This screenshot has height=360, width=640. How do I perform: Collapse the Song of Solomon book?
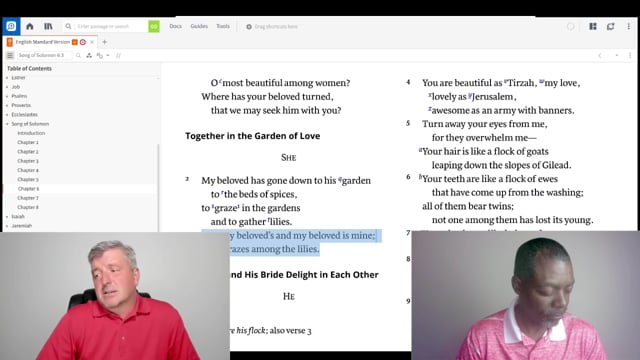[7, 124]
